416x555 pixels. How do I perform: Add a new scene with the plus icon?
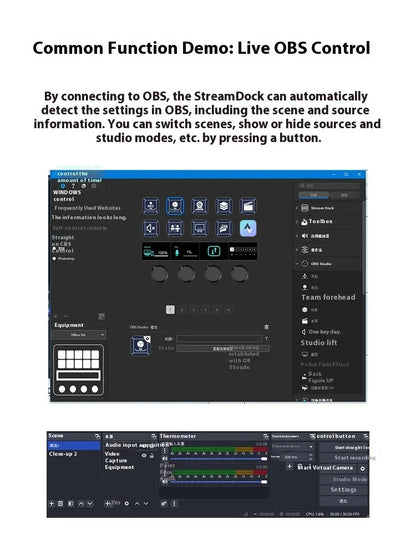coord(51,503)
